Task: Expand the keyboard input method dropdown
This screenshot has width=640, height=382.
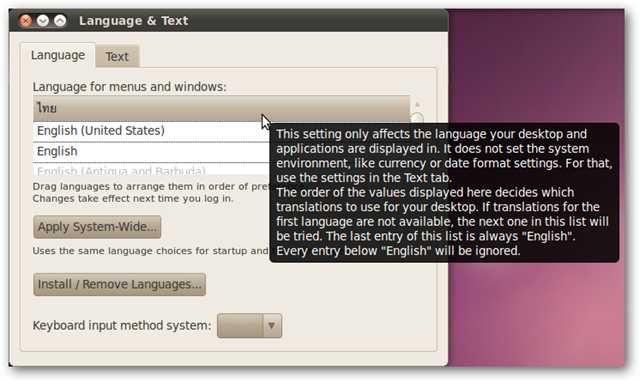Action: pos(249,326)
